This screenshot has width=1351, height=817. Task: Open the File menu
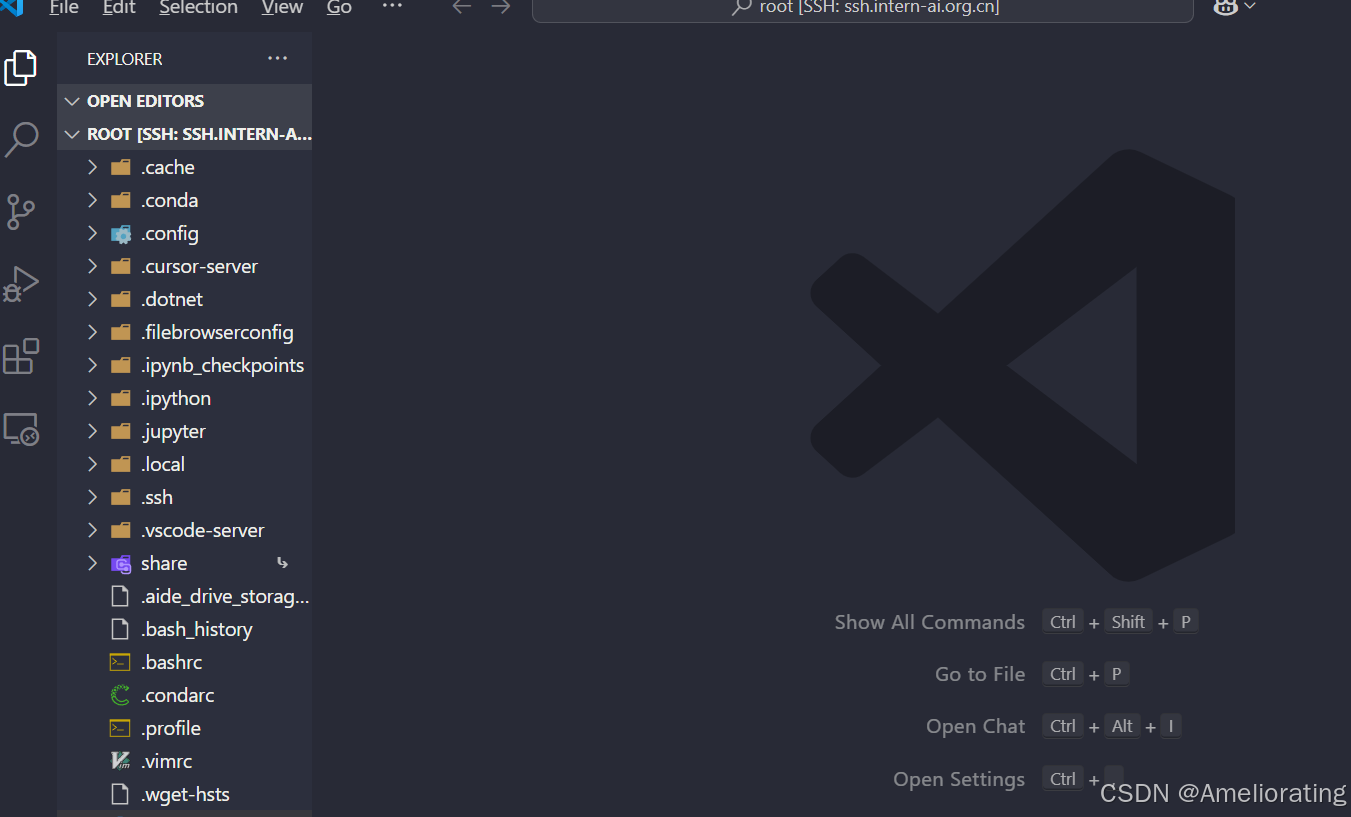[x=63, y=8]
